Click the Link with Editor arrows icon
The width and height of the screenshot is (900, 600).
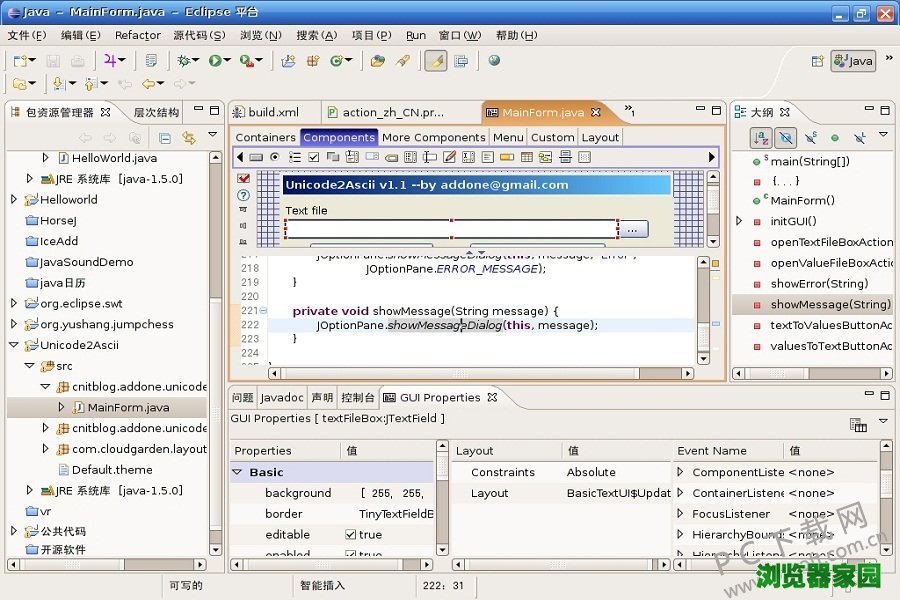point(188,138)
